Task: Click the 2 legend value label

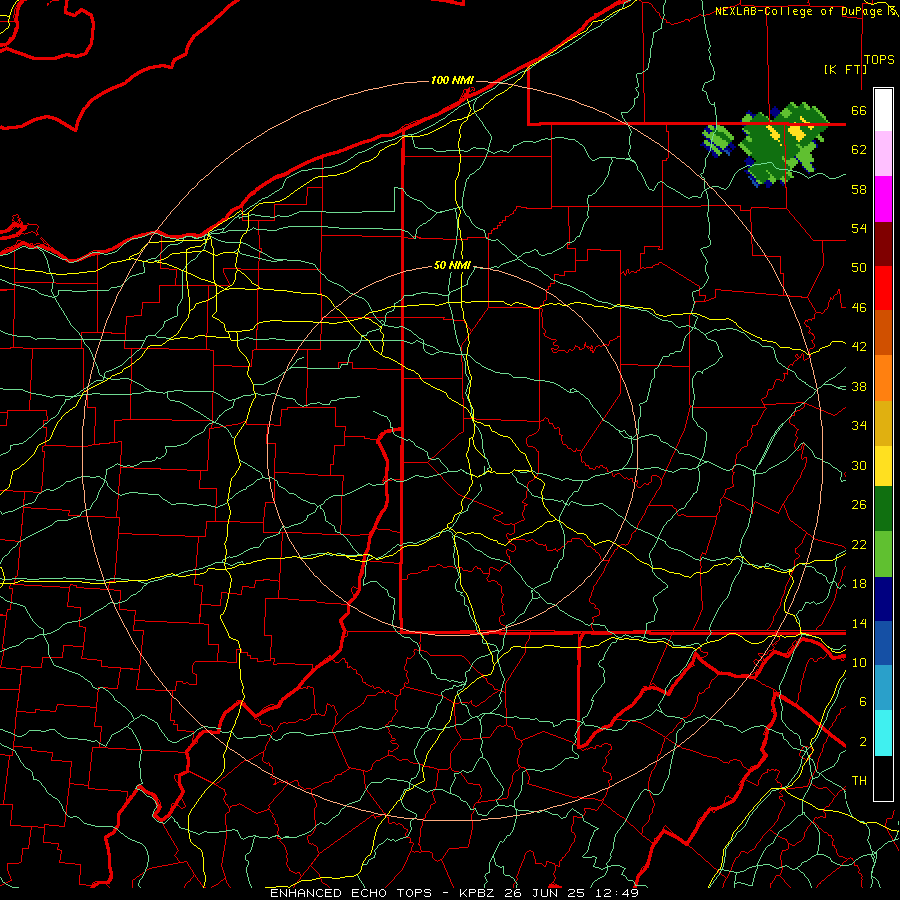Action: pyautogui.click(x=863, y=742)
